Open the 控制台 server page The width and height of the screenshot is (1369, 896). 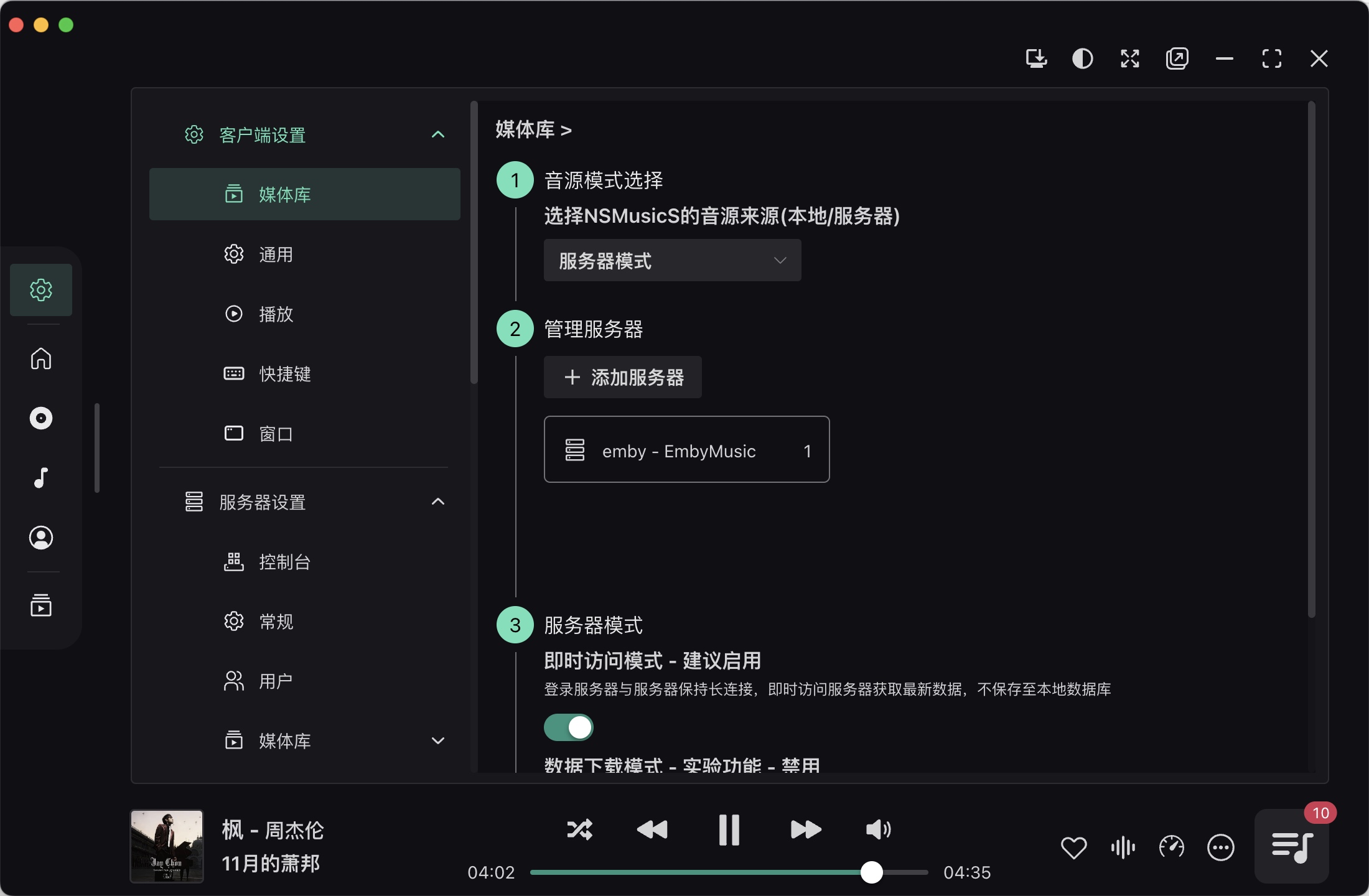(x=305, y=562)
